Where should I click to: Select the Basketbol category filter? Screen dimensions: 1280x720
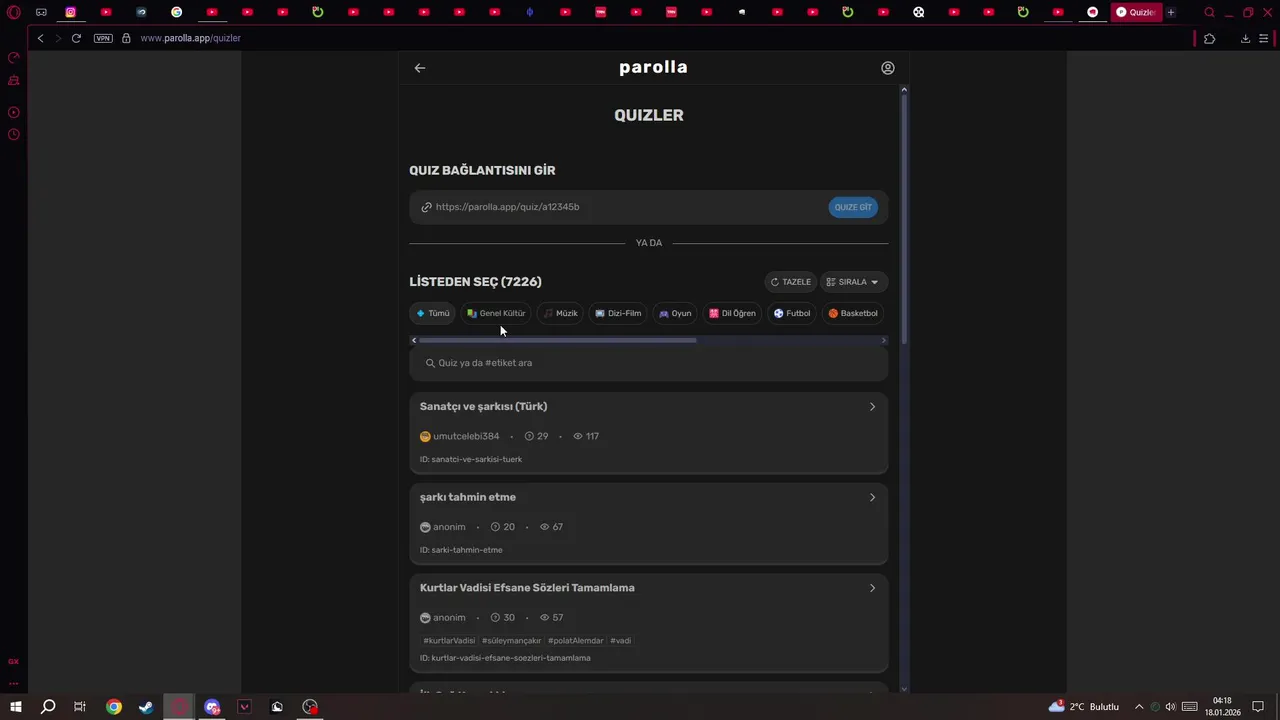pos(853,313)
